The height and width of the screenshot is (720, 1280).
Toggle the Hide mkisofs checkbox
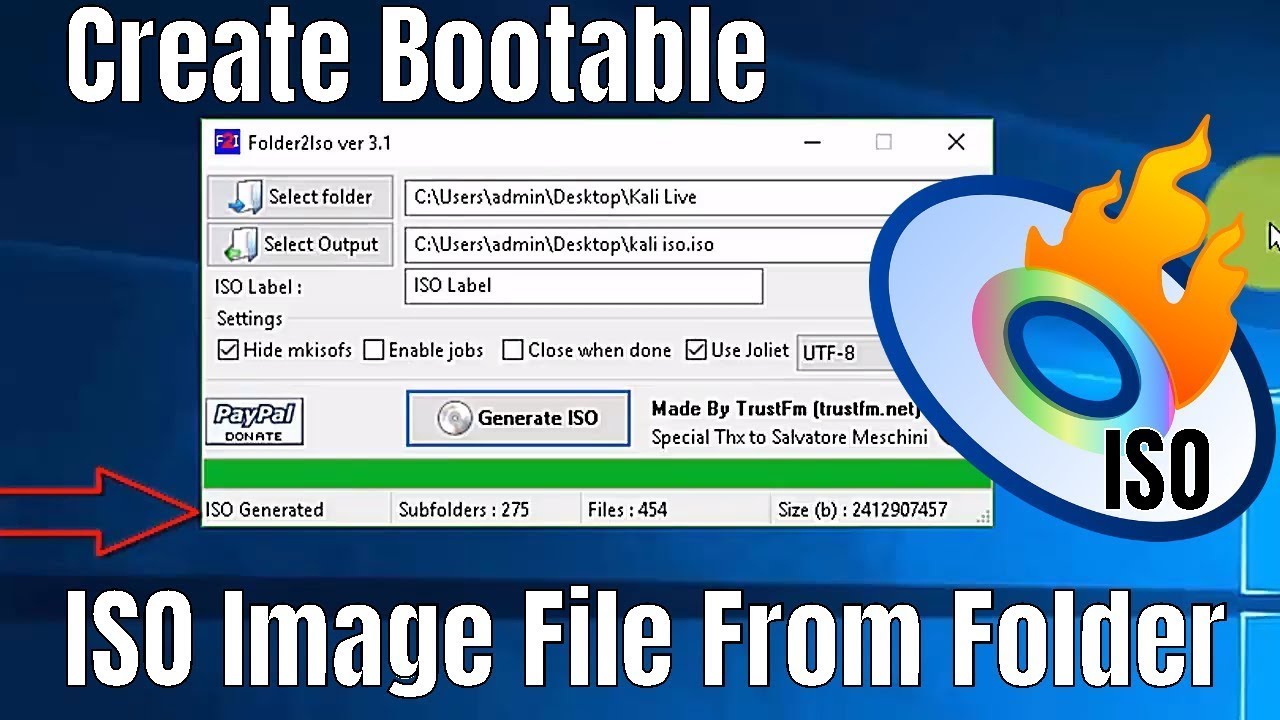(x=285, y=350)
